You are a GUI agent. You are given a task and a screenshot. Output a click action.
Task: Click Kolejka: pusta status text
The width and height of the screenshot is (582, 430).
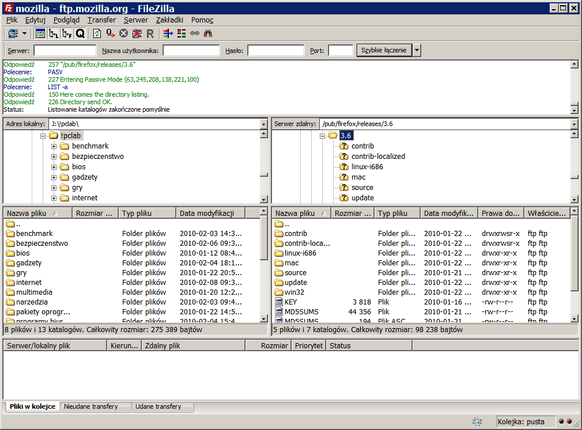pos(521,422)
